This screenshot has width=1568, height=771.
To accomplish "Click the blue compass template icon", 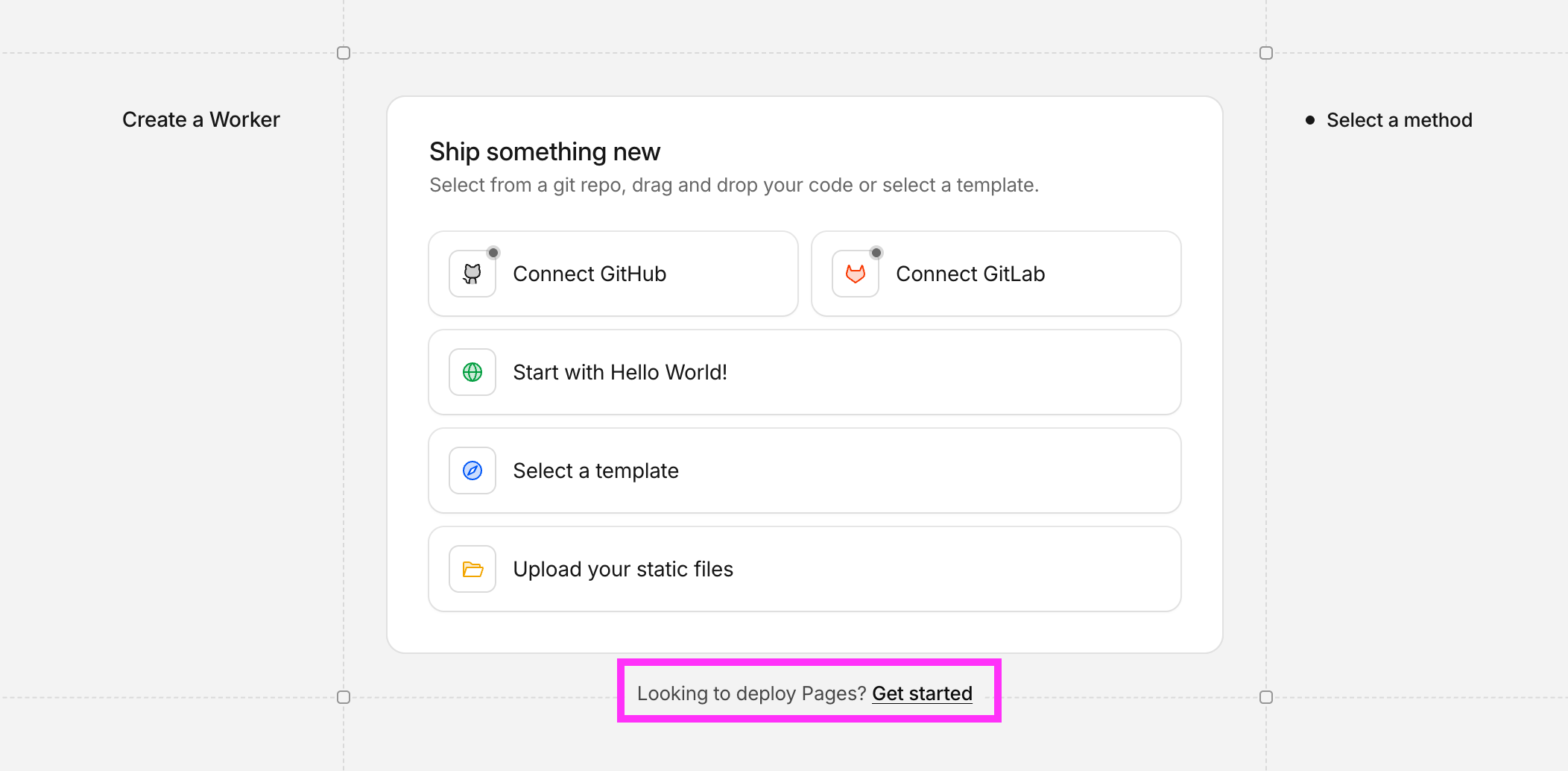I will [x=472, y=471].
